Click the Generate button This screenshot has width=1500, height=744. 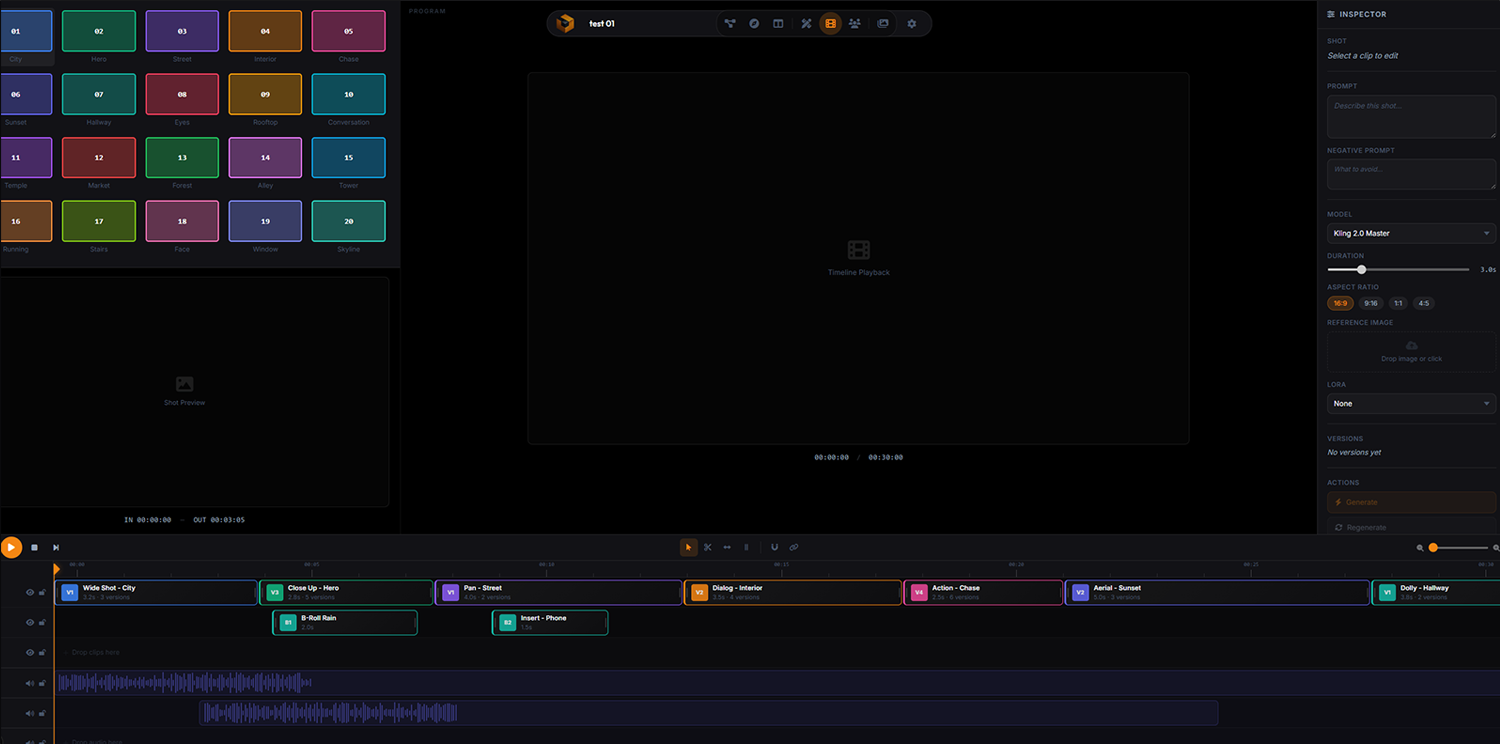pos(1410,502)
